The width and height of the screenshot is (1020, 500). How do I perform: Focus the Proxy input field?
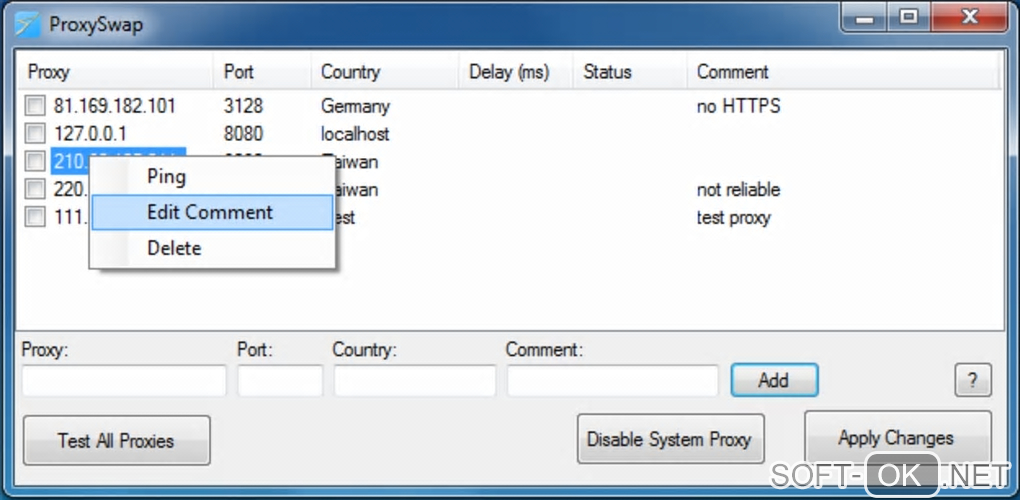[x=124, y=381]
